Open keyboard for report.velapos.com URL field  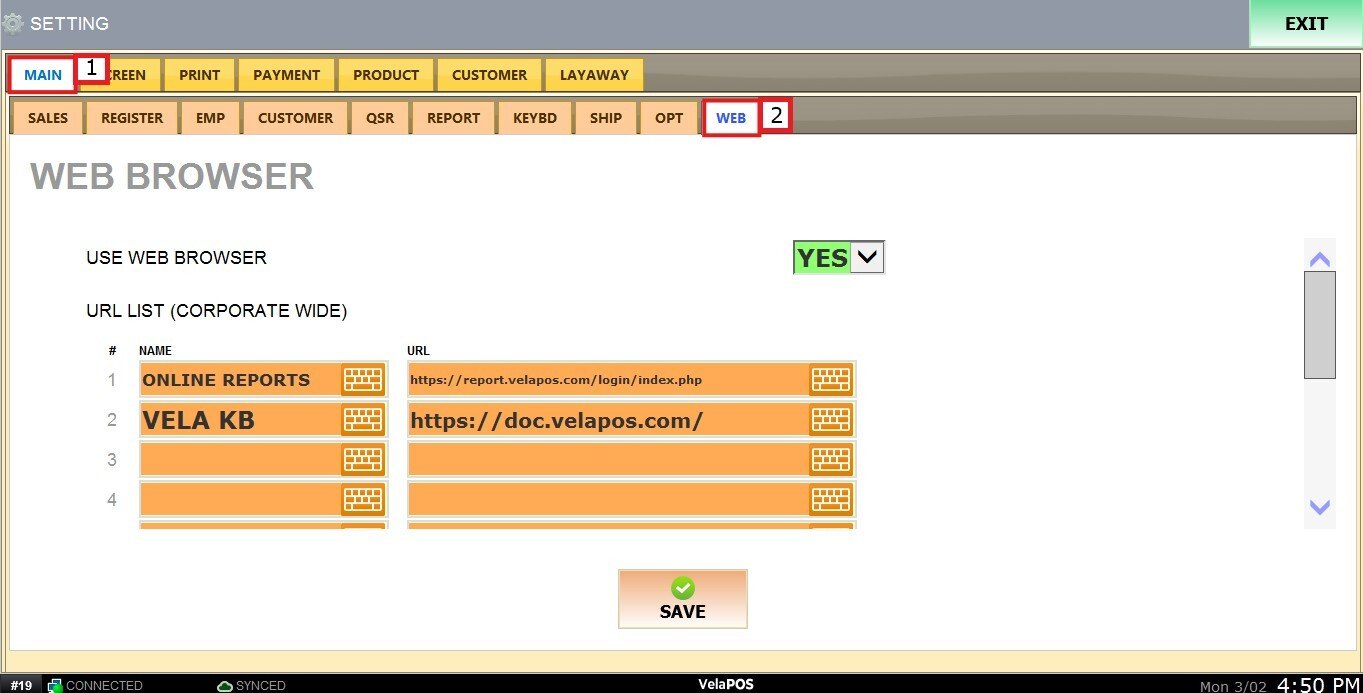(831, 380)
